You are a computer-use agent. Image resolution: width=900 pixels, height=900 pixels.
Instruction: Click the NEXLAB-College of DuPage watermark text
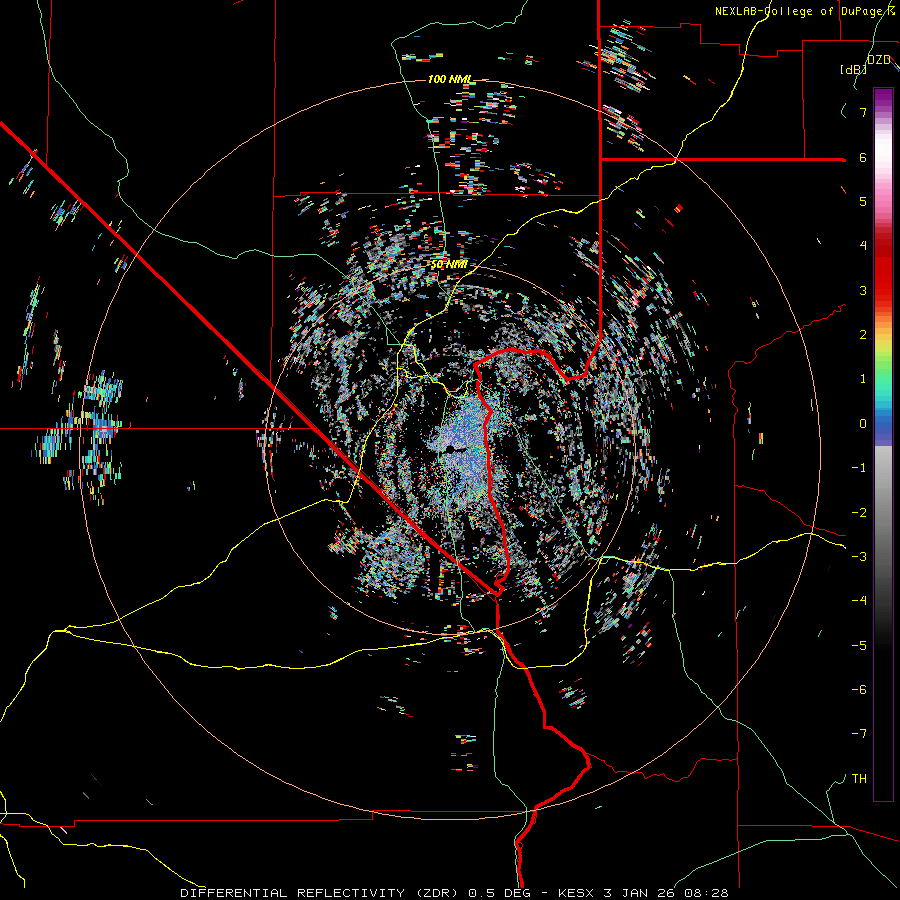pos(804,11)
